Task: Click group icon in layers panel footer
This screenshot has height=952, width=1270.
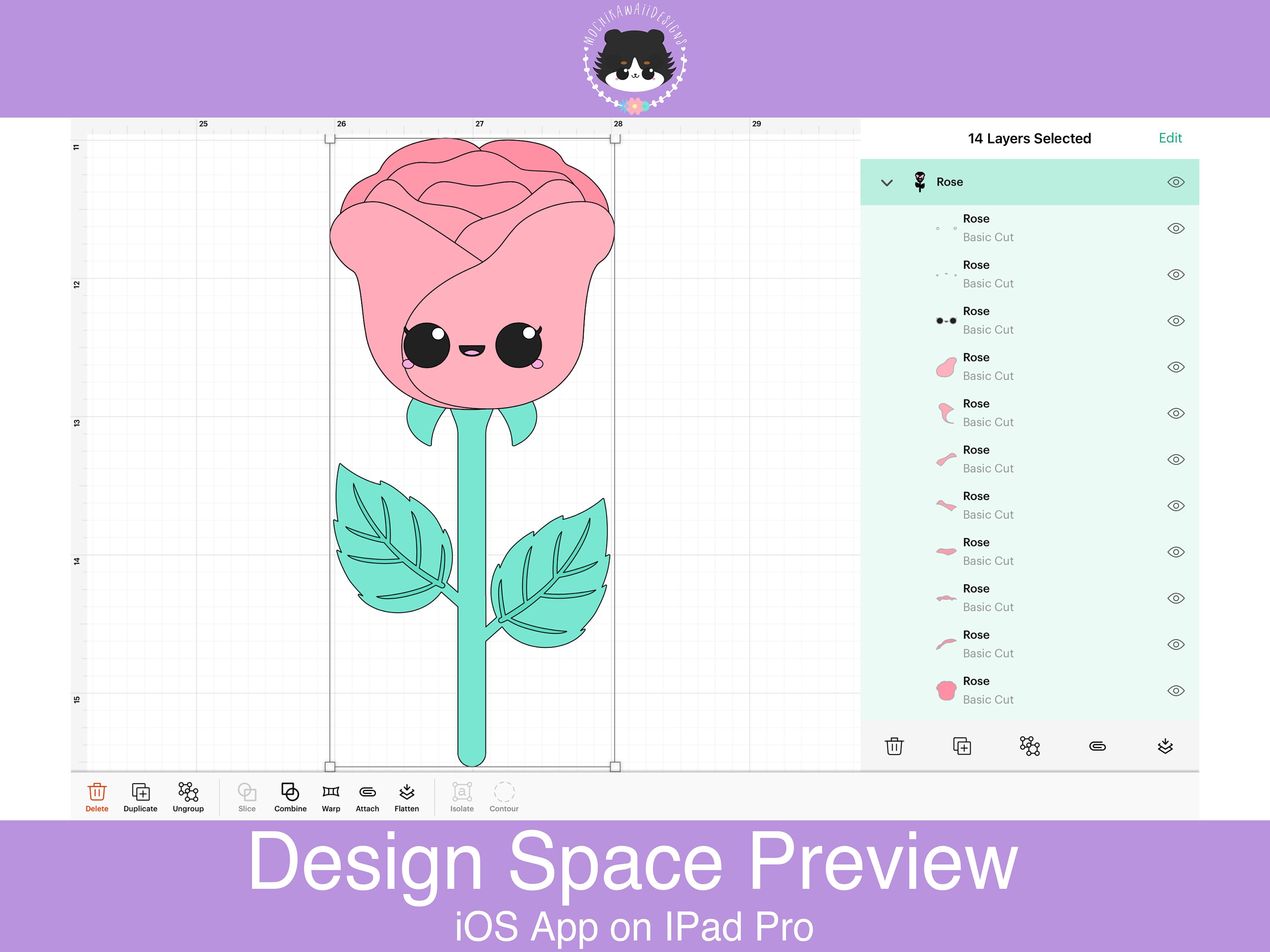Action: tap(1030, 746)
